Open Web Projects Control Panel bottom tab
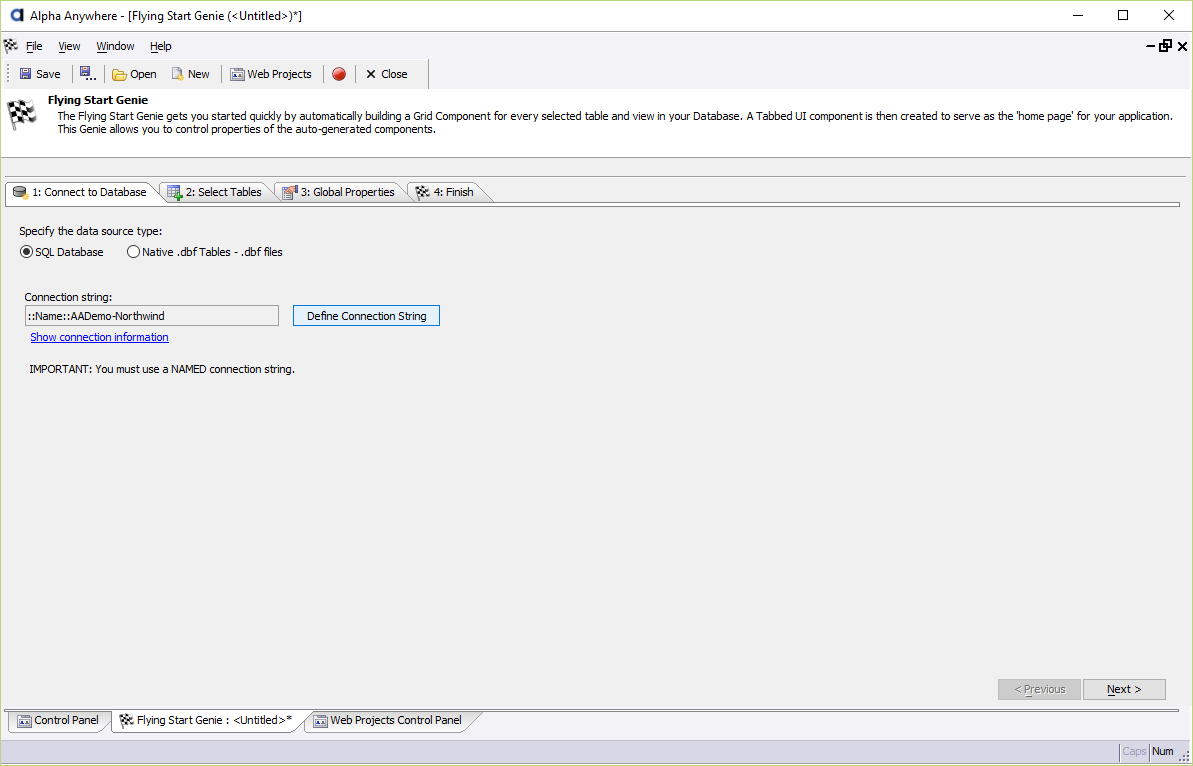The width and height of the screenshot is (1193, 766). coord(388,720)
